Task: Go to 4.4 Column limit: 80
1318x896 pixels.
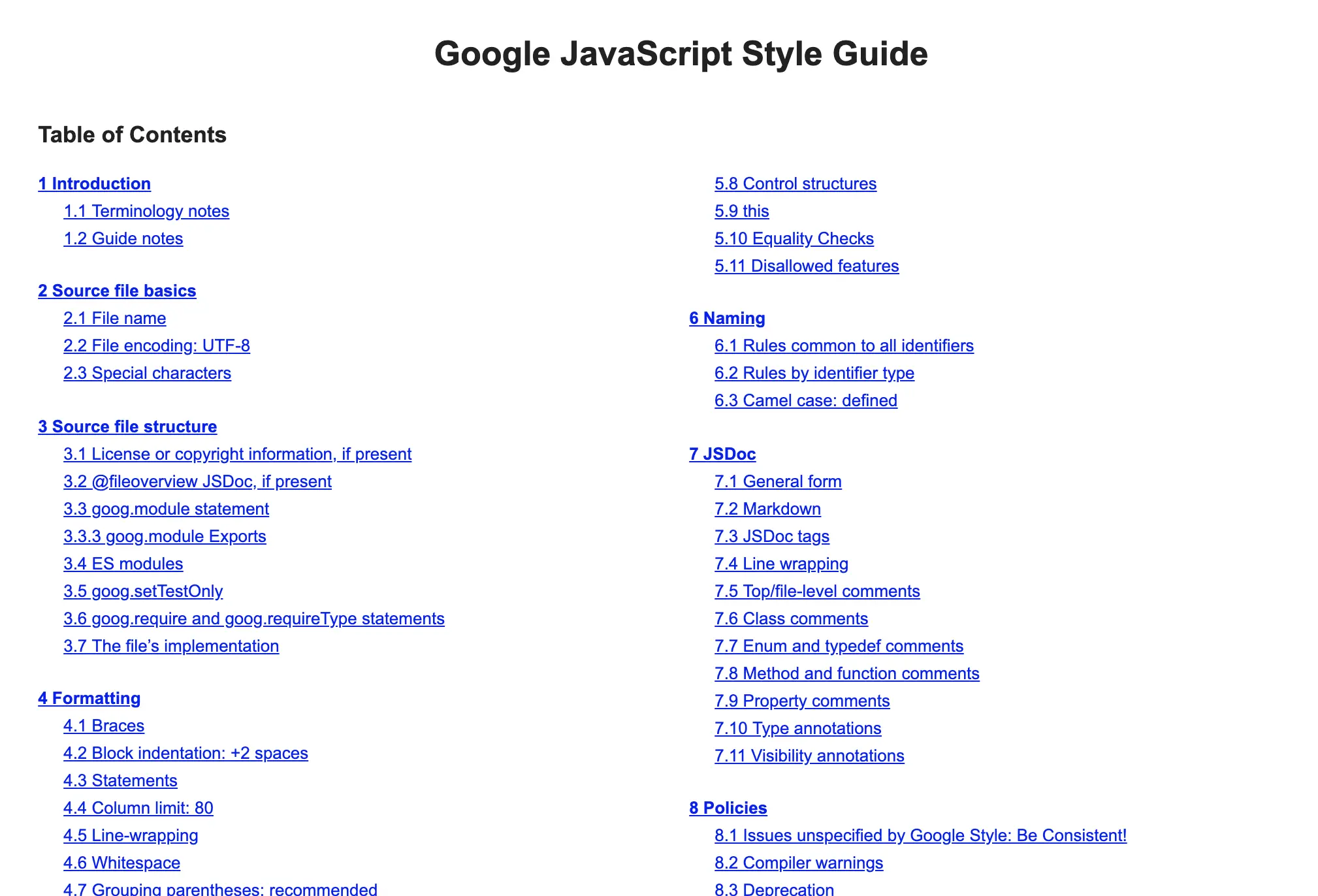Action: pos(138,808)
